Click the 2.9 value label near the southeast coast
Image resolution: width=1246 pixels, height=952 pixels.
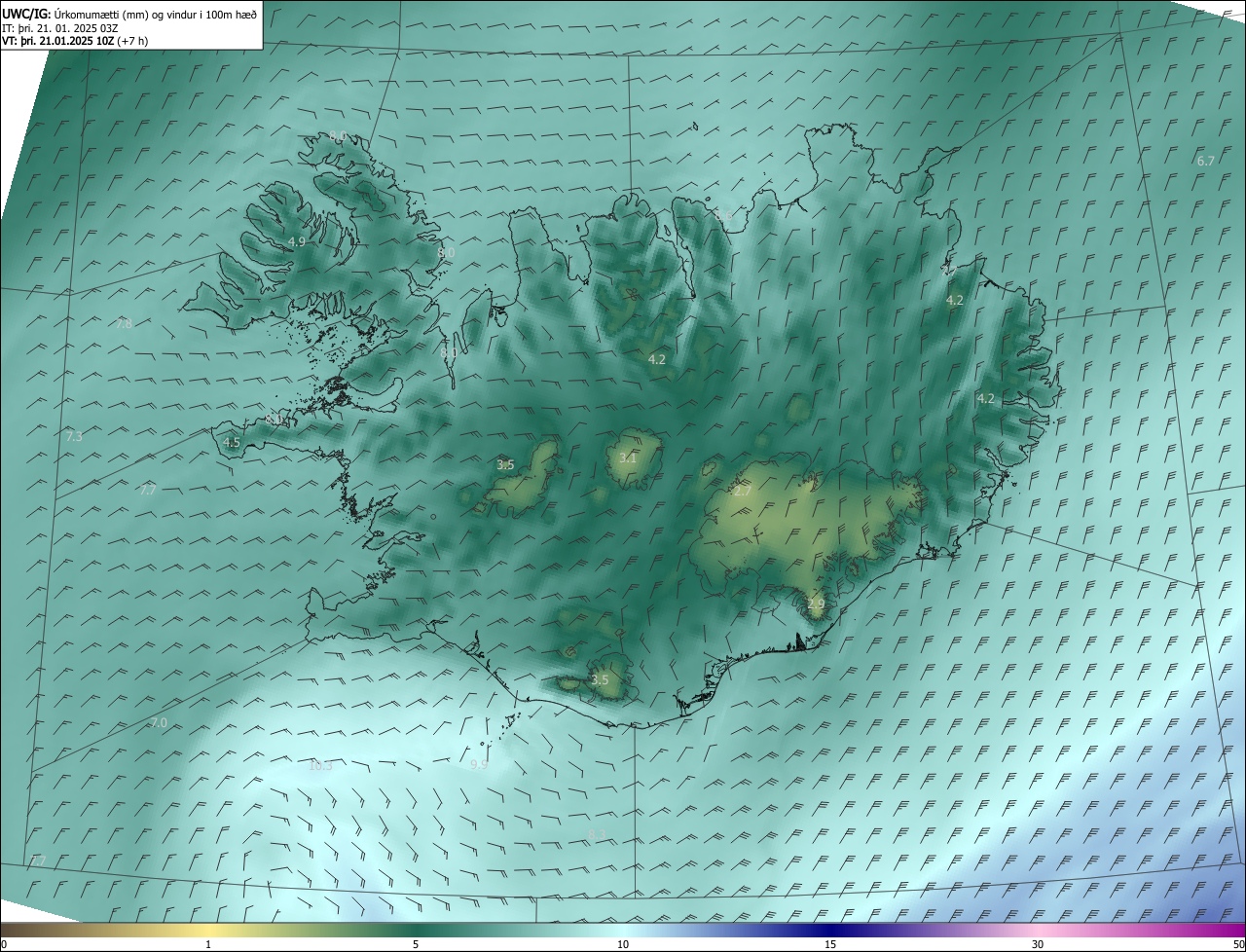coord(816,604)
